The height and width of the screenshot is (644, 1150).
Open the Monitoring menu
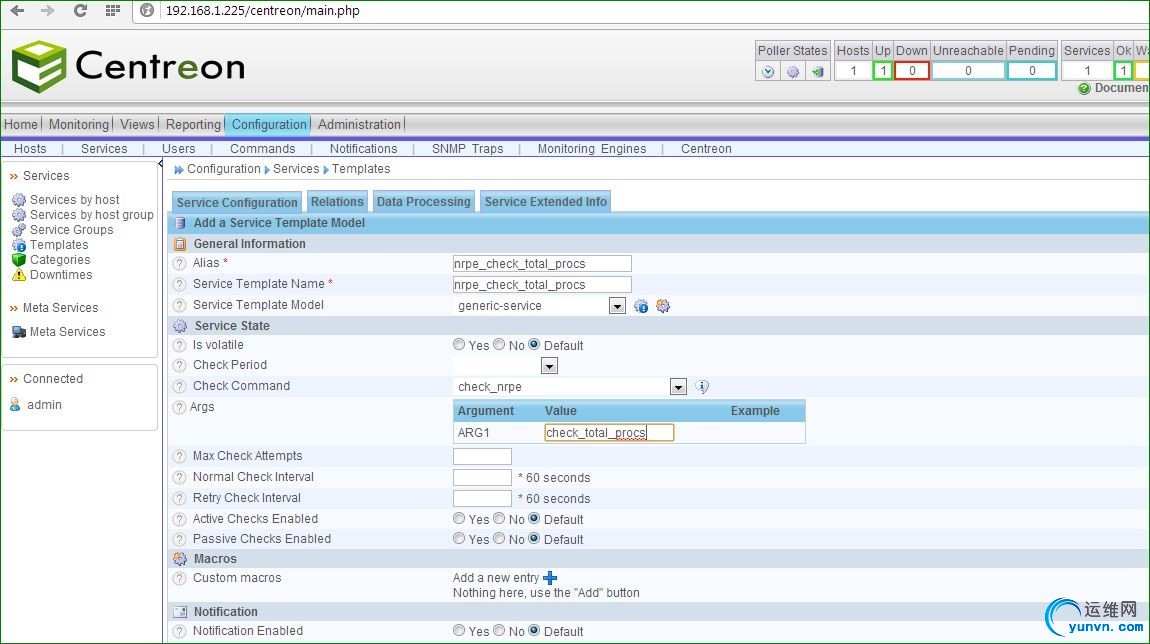[78, 125]
